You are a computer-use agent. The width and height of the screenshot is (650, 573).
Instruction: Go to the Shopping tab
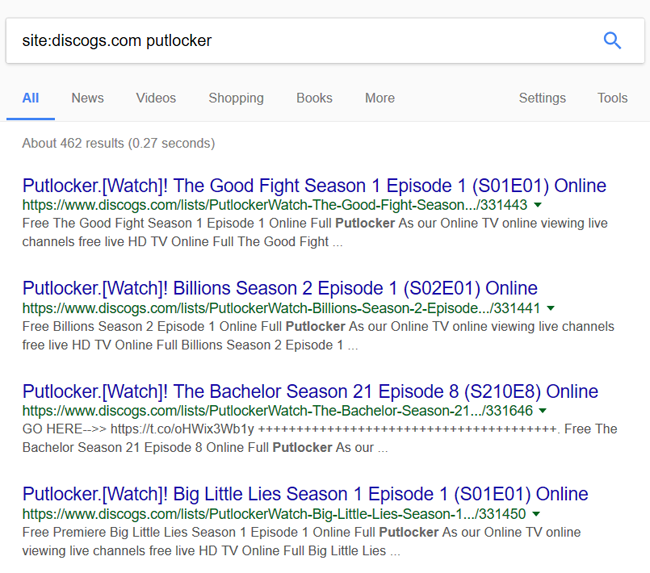[x=236, y=98]
